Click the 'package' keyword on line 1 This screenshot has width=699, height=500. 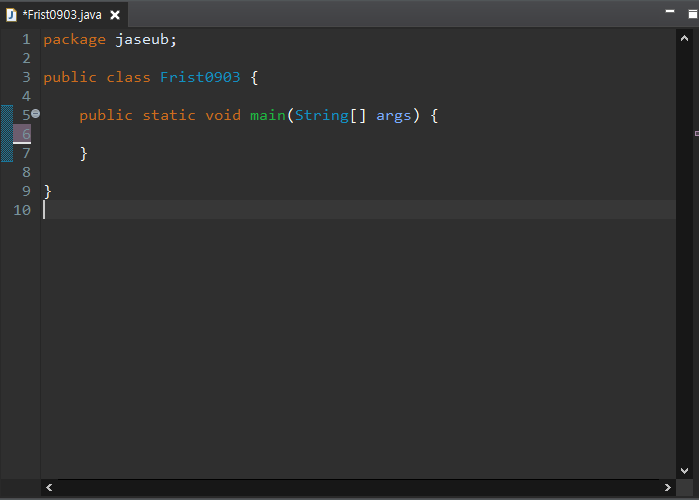pyautogui.click(x=74, y=40)
